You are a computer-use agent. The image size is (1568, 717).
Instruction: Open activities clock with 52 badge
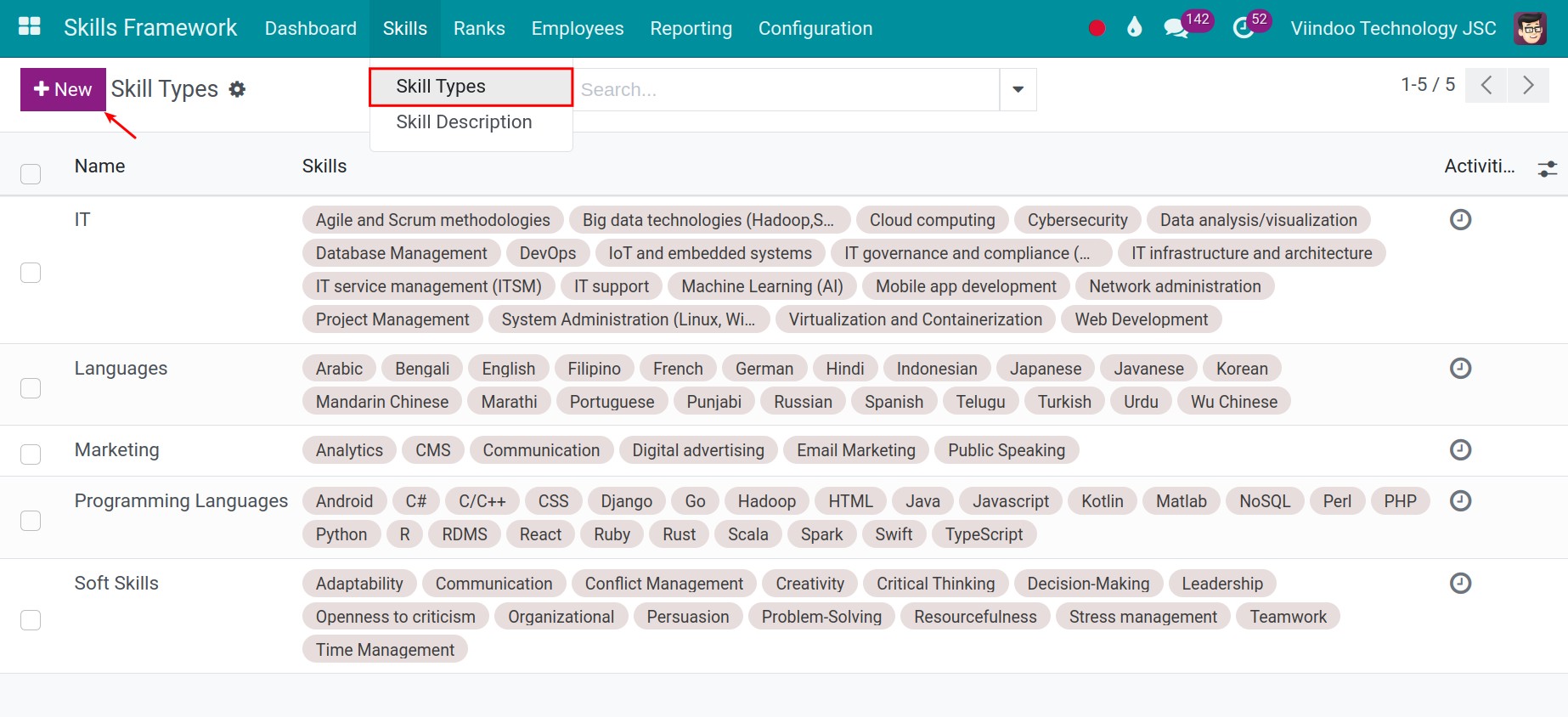(x=1244, y=28)
